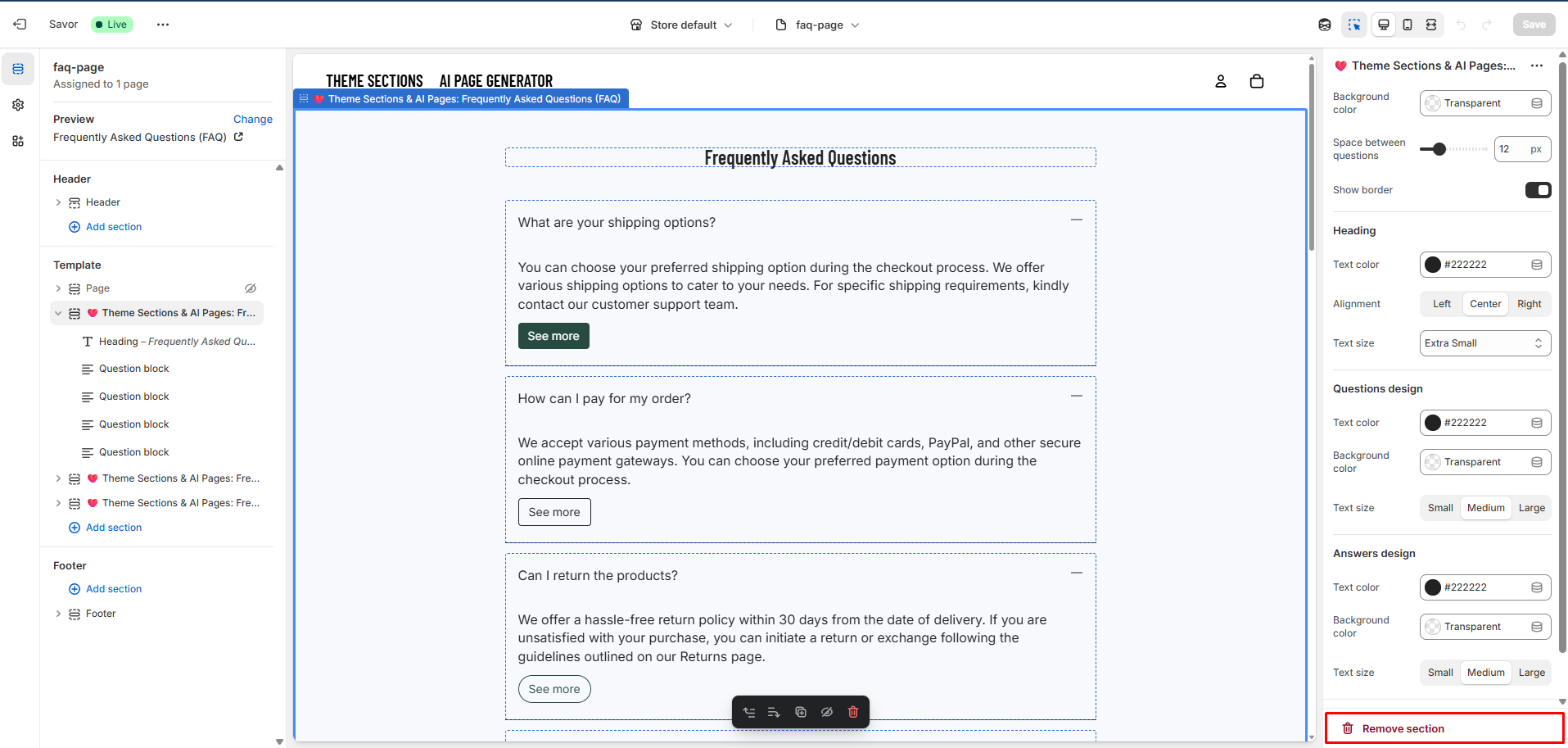Expand the second Theme Sections section chevron
This screenshot has height=748, width=1568.
(58, 478)
